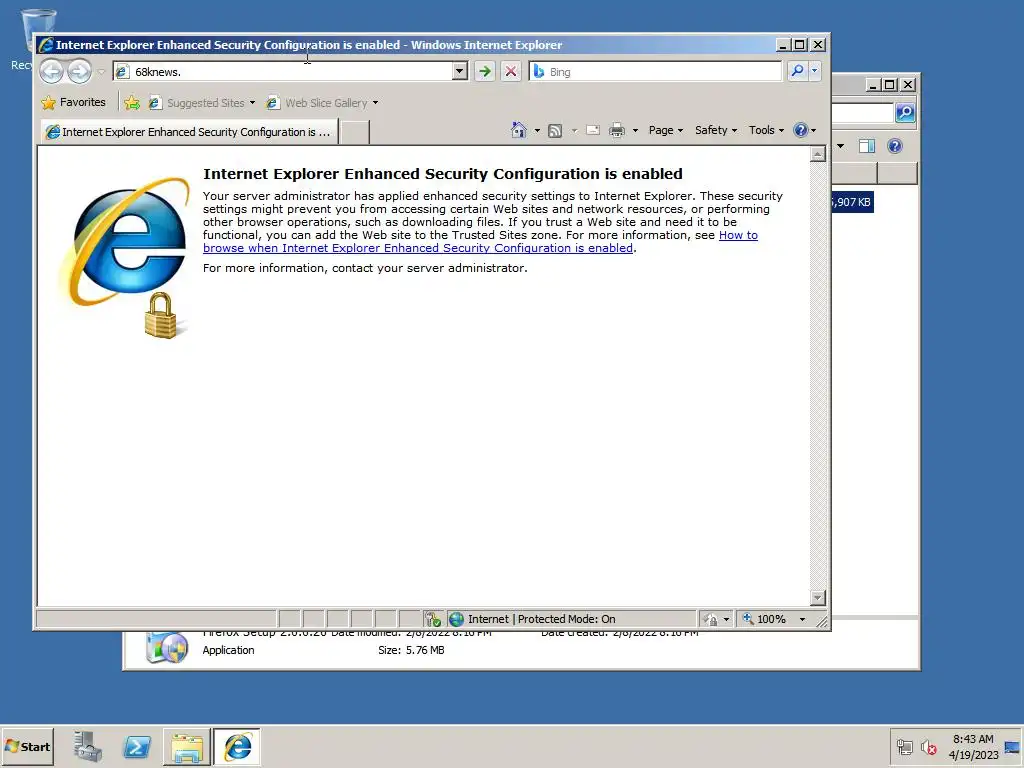Expand the Web Slice Gallery dropdown arrow
1024x768 pixels.
376,103
